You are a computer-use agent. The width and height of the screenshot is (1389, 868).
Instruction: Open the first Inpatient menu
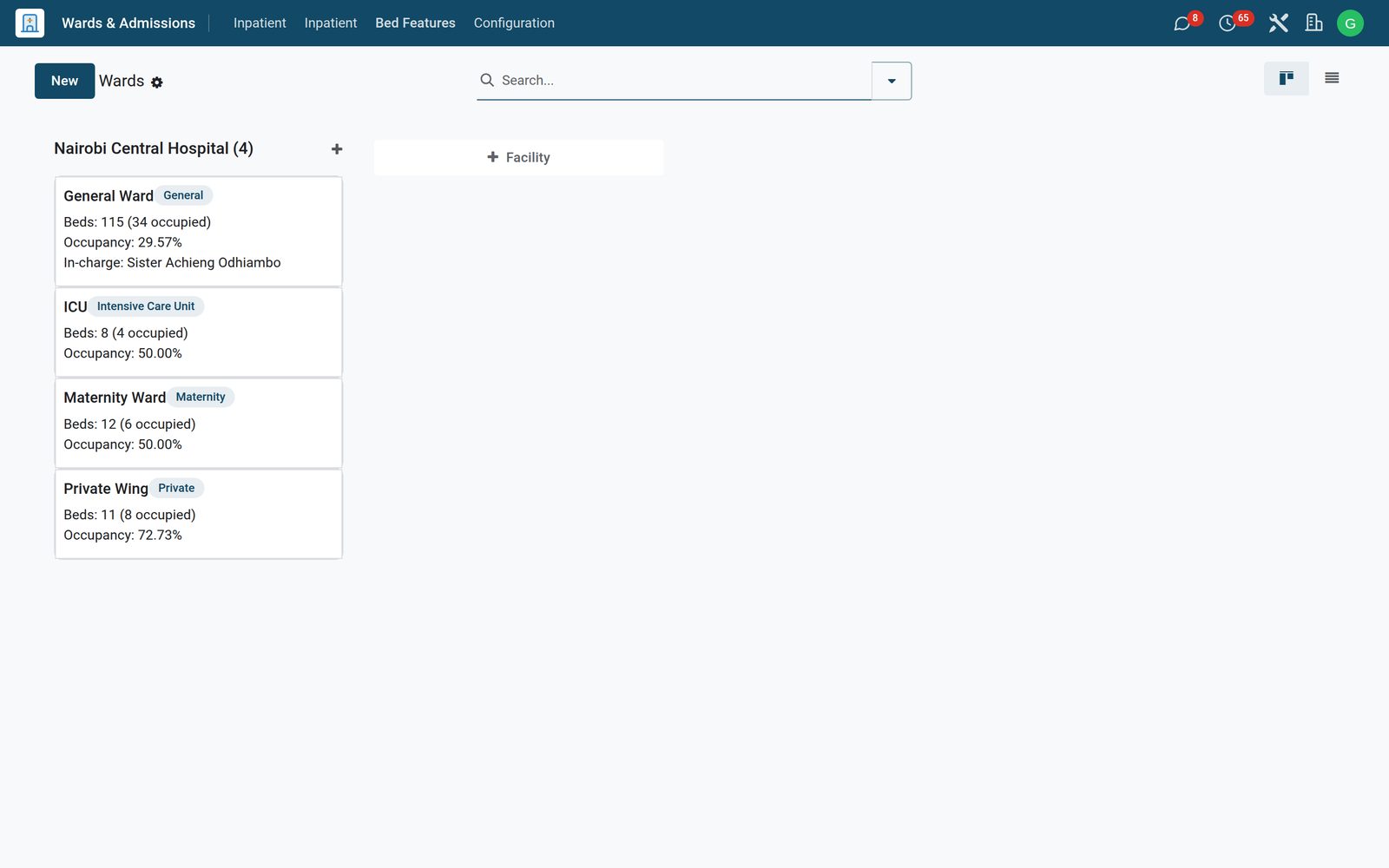coord(260,23)
